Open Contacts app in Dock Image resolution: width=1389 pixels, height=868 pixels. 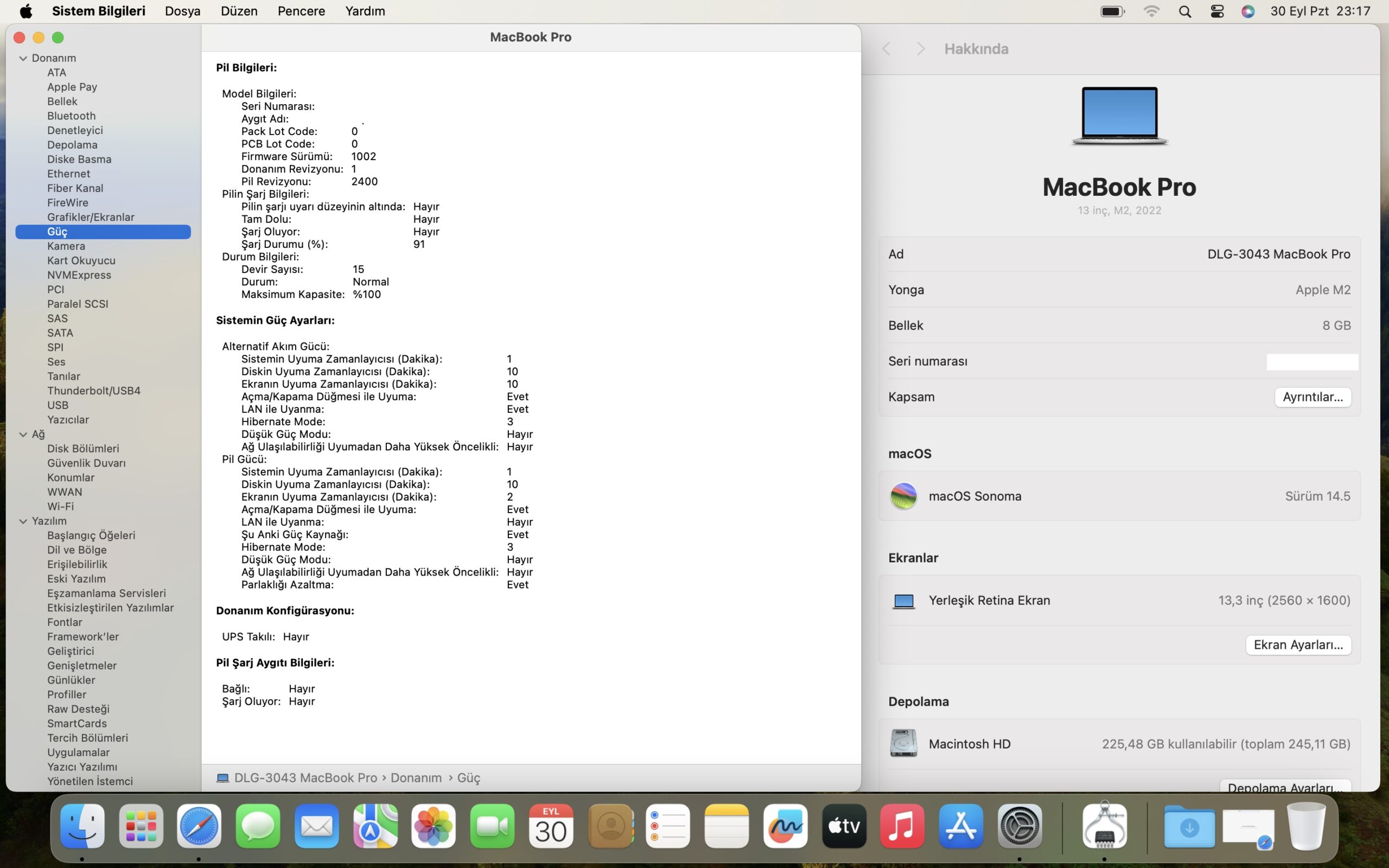611,826
